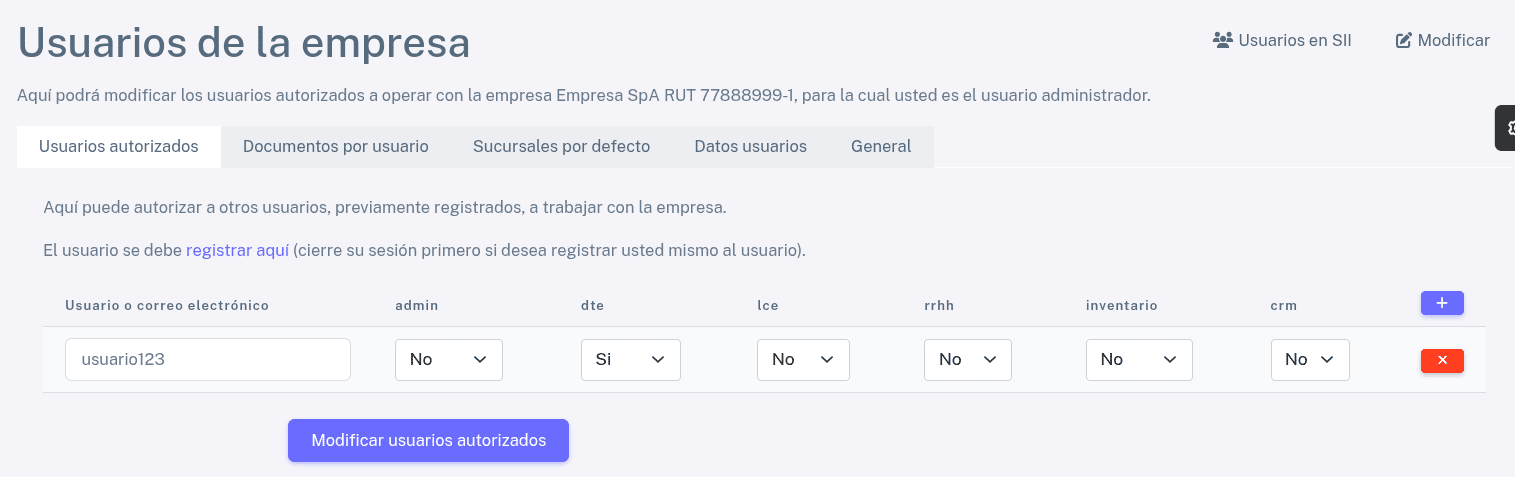
Task: Follow the registrar aquí link
Action: tap(237, 250)
